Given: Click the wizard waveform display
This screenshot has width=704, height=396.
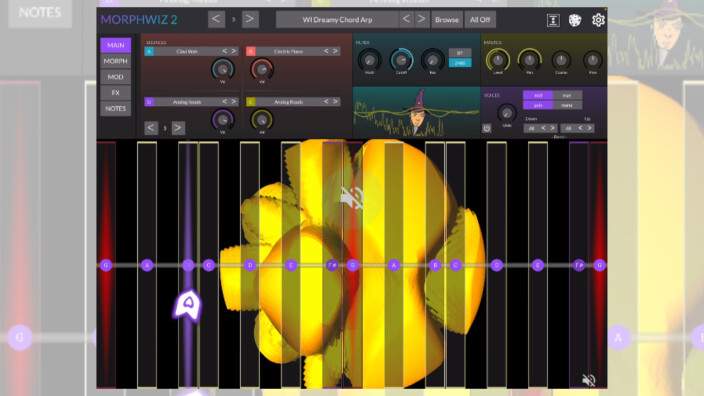Looking at the screenshot, I should [416, 112].
